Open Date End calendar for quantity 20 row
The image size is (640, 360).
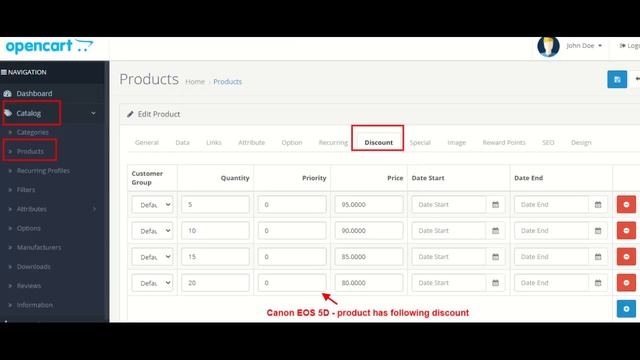[x=598, y=283]
